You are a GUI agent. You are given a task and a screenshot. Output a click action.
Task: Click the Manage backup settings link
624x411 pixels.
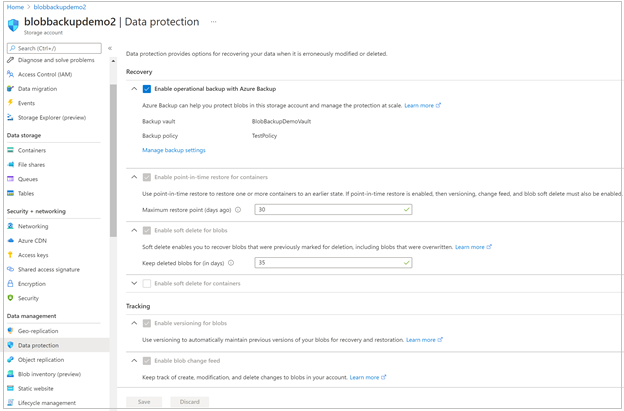click(x=174, y=150)
